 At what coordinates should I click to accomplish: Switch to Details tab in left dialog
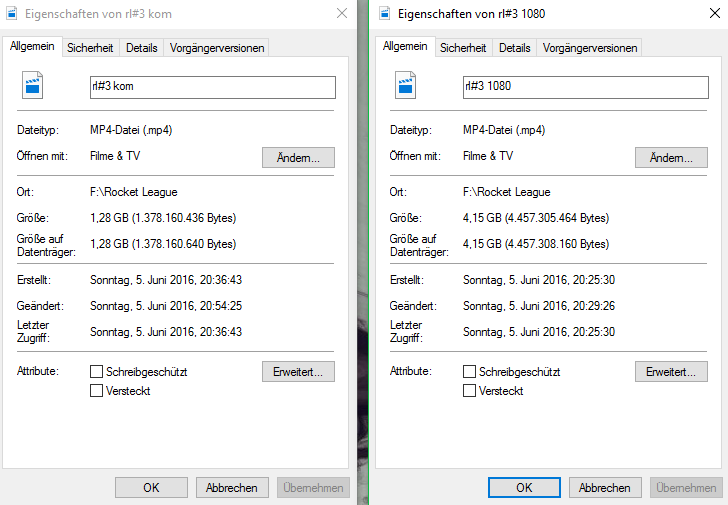click(x=142, y=48)
